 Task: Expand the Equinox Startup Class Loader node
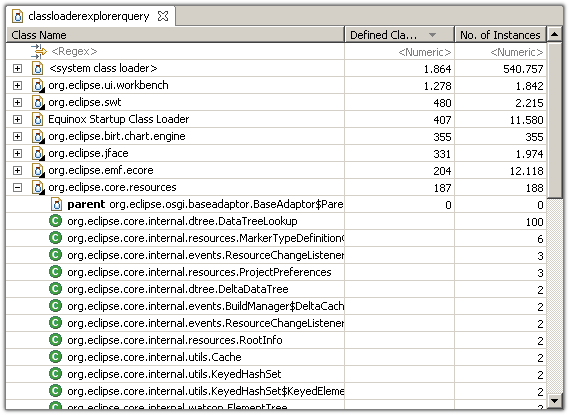point(17,119)
